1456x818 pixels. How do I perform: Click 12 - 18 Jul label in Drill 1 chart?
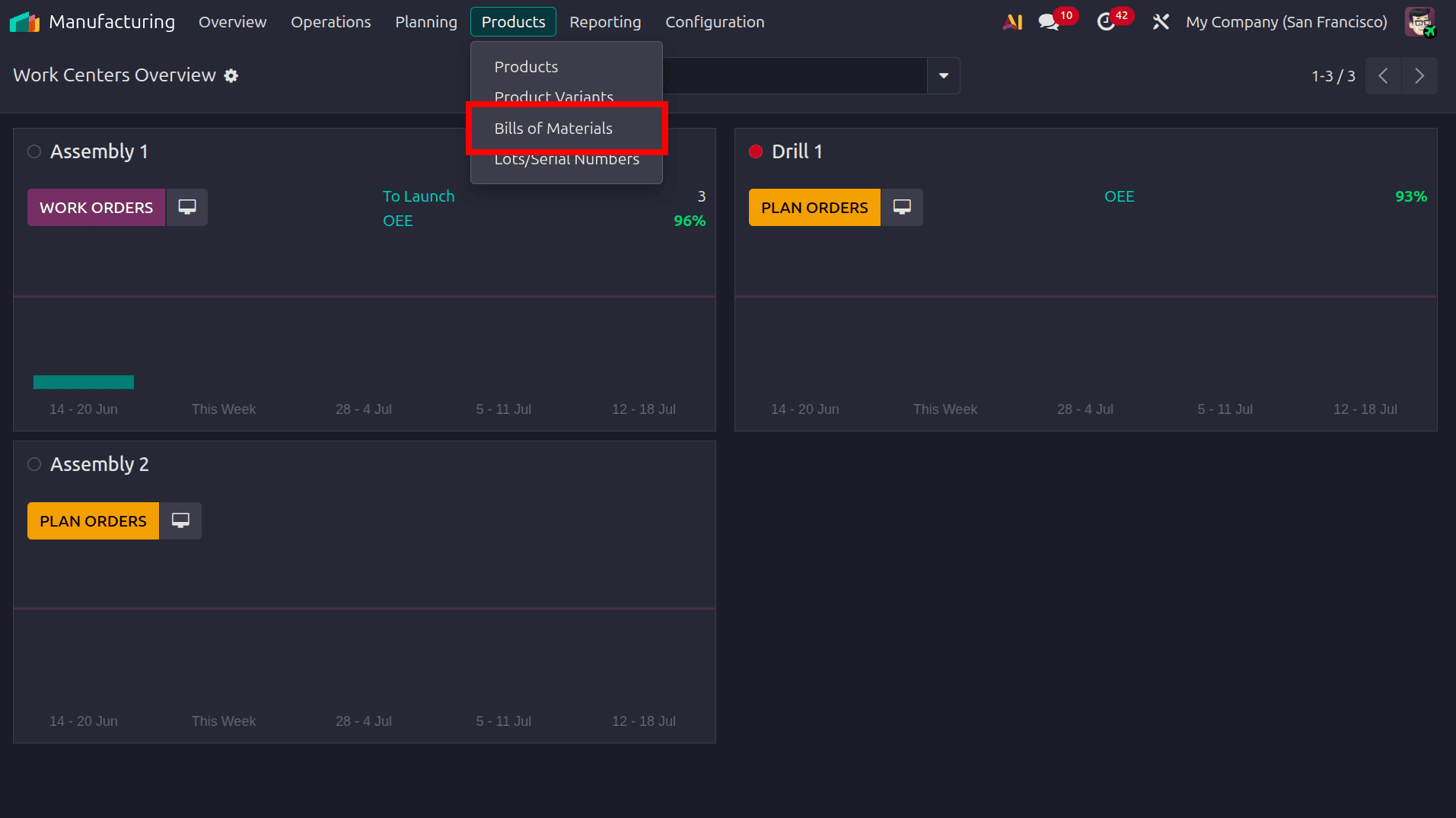[x=1365, y=409]
